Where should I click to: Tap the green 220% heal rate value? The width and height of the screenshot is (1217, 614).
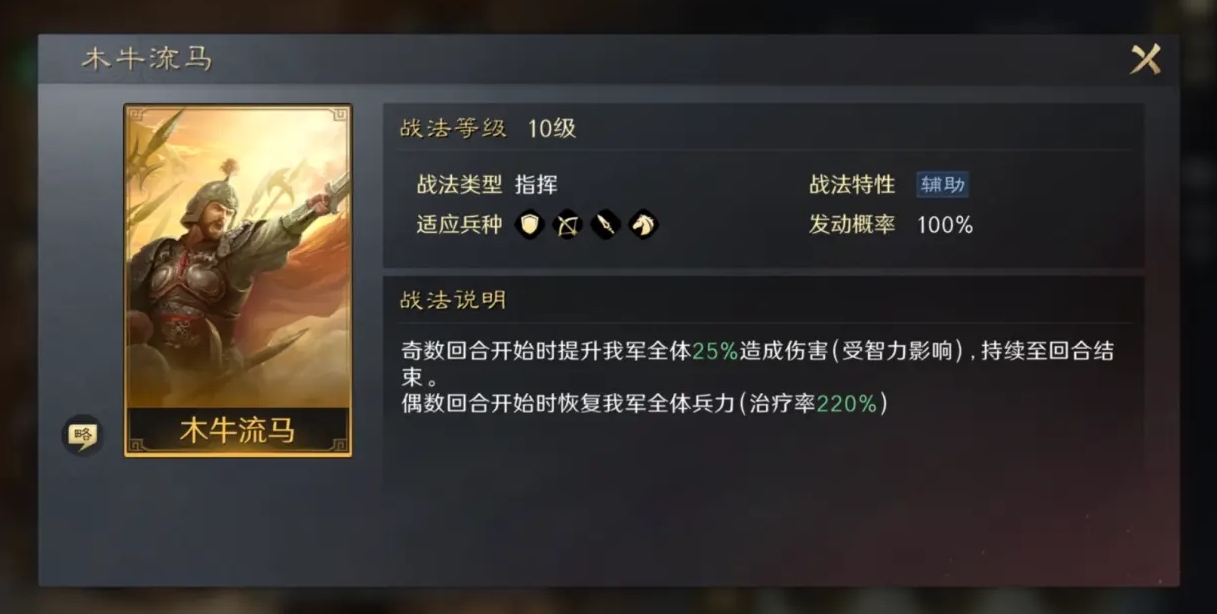coord(847,404)
